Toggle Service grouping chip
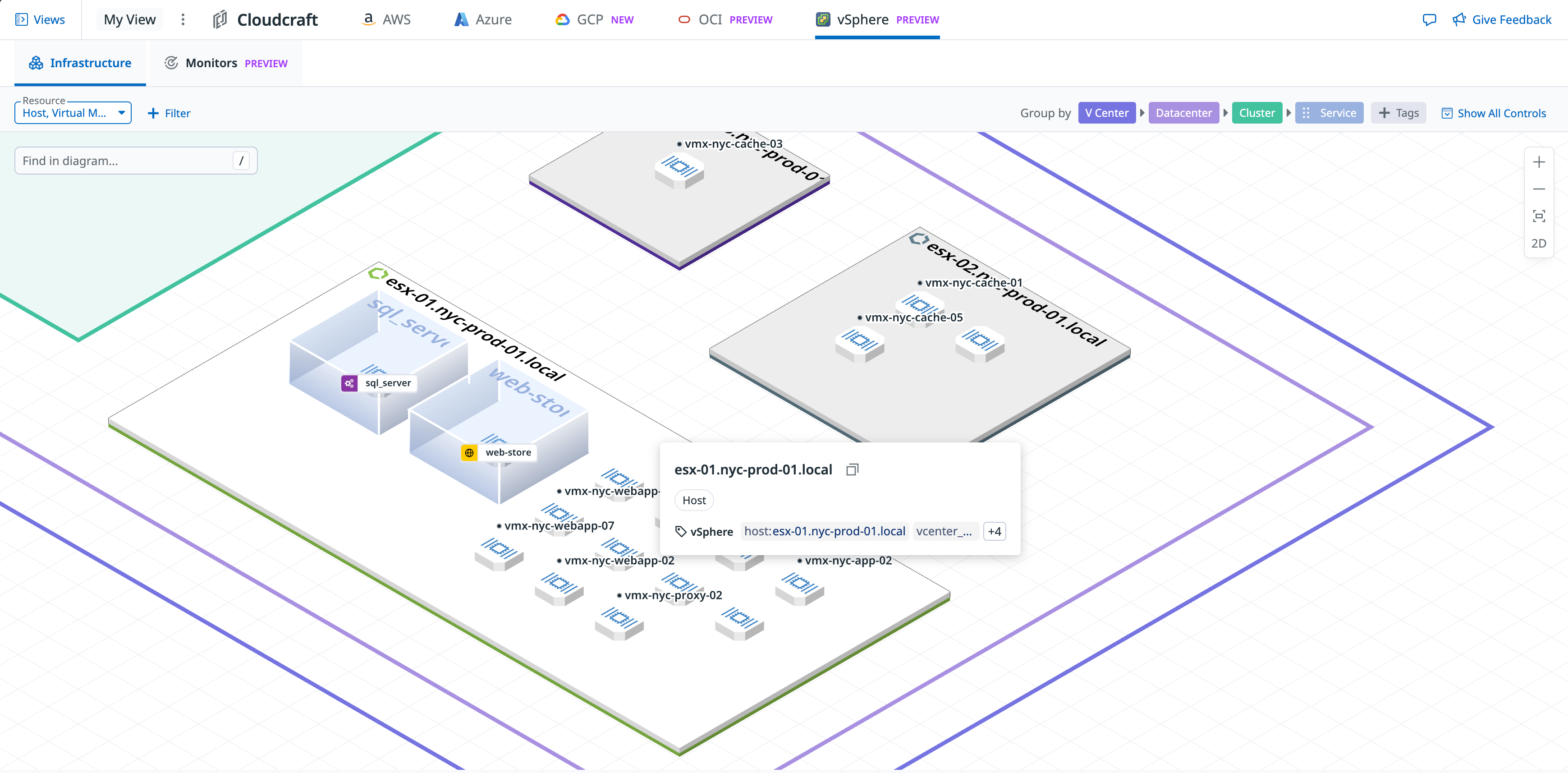 [x=1330, y=113]
